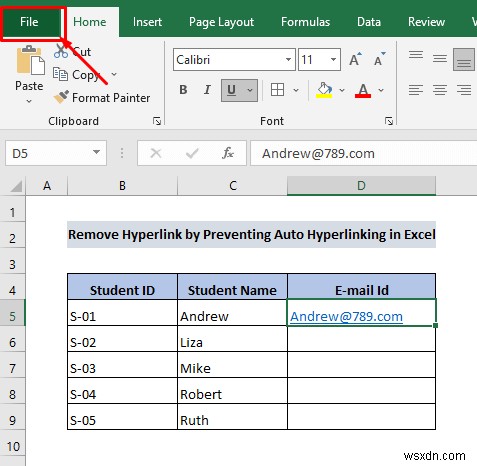477x466 pixels.
Task: Toggle Underline formatting
Action: 232,90
